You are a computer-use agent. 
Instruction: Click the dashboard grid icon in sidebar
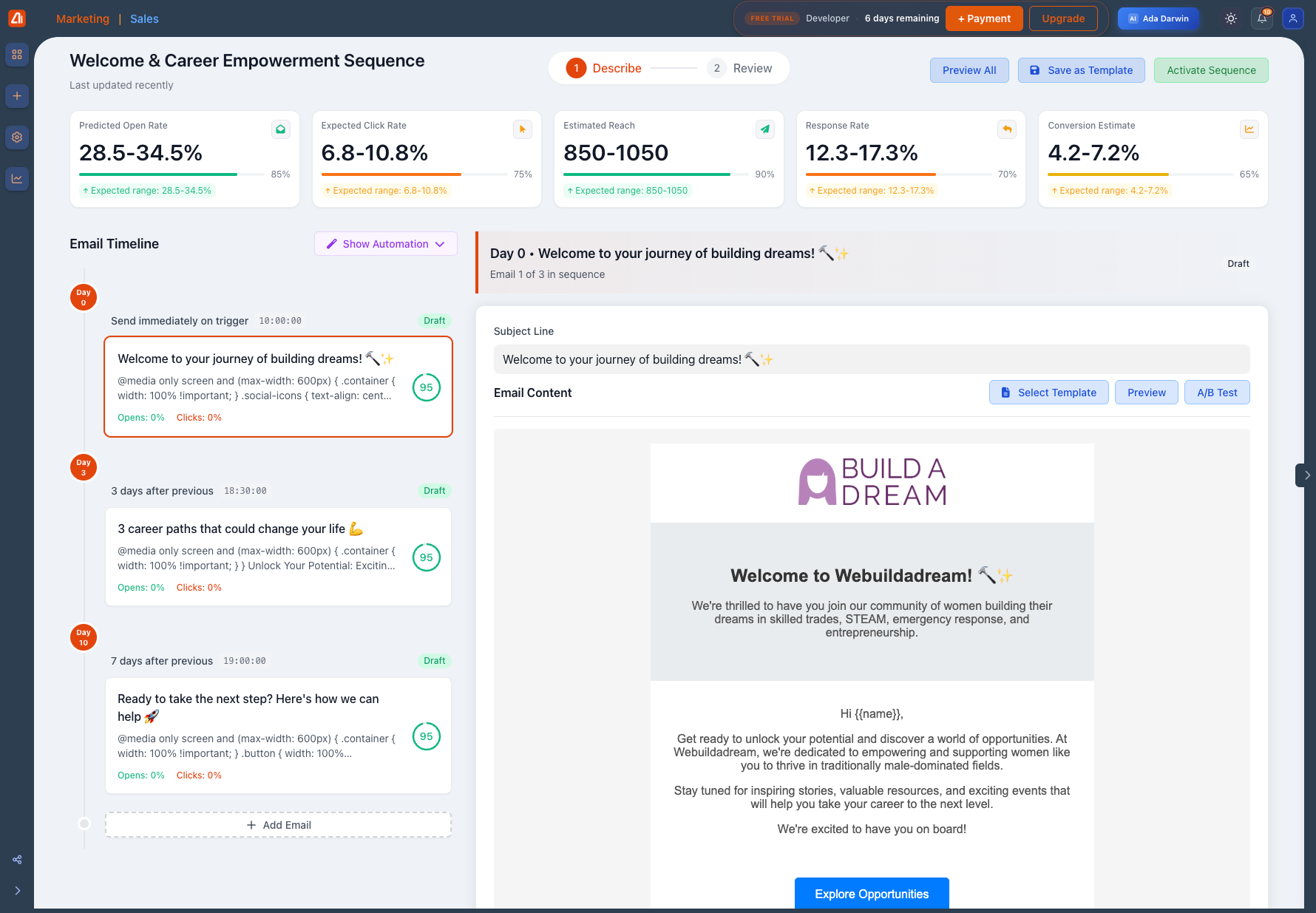pos(17,55)
